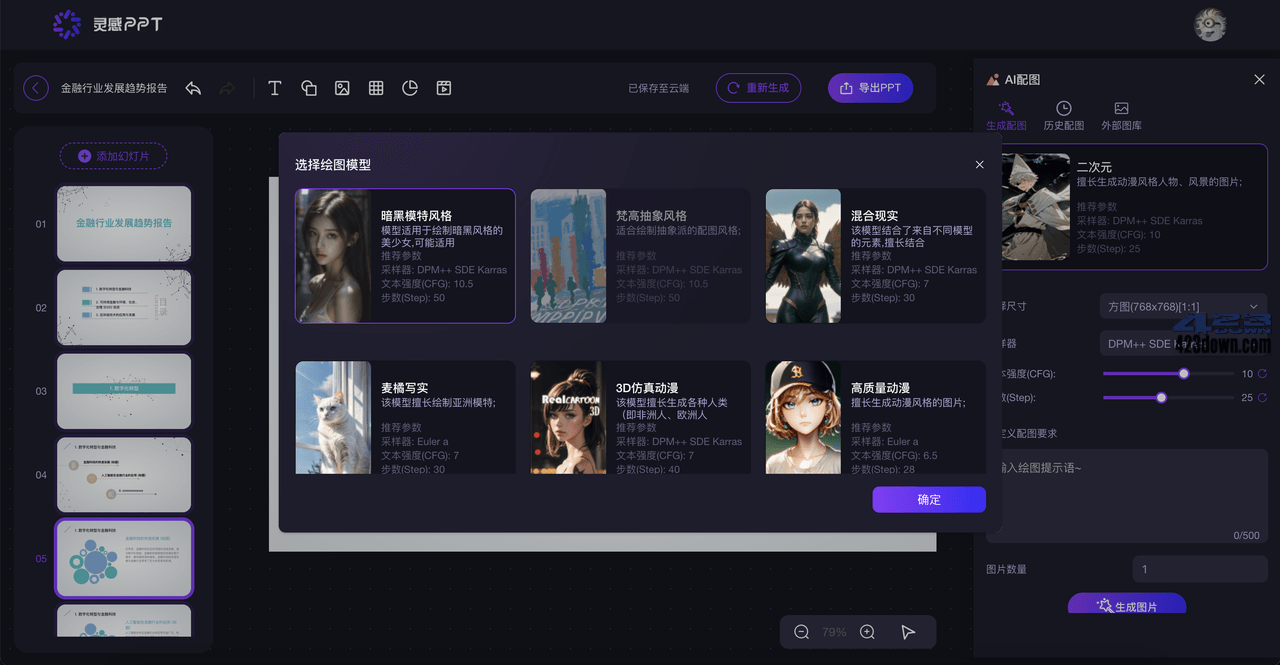The width and height of the screenshot is (1280, 665).
Task: Open the Shapes tool
Action: pos(308,88)
